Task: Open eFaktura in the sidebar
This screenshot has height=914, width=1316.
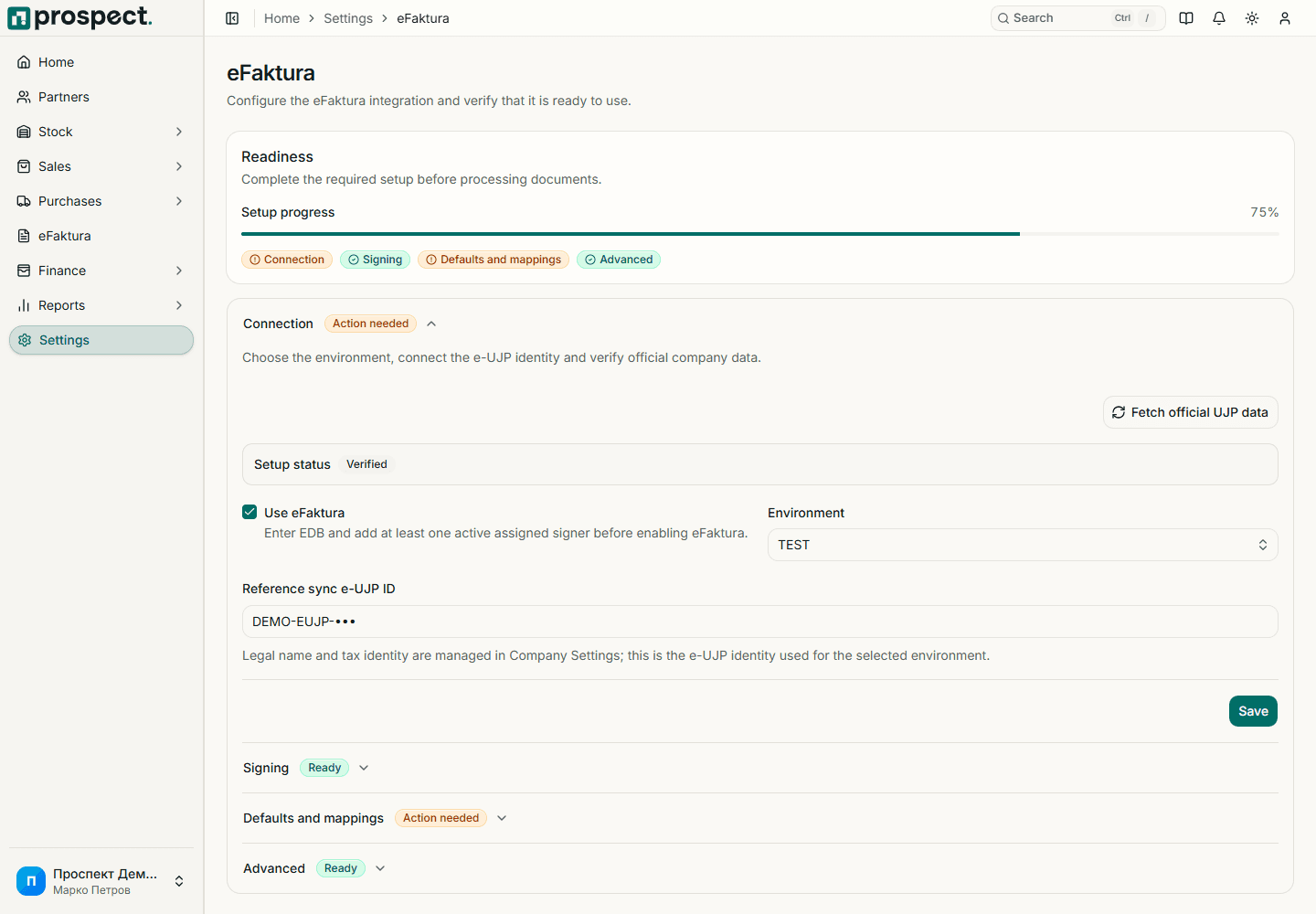Action: pos(101,236)
